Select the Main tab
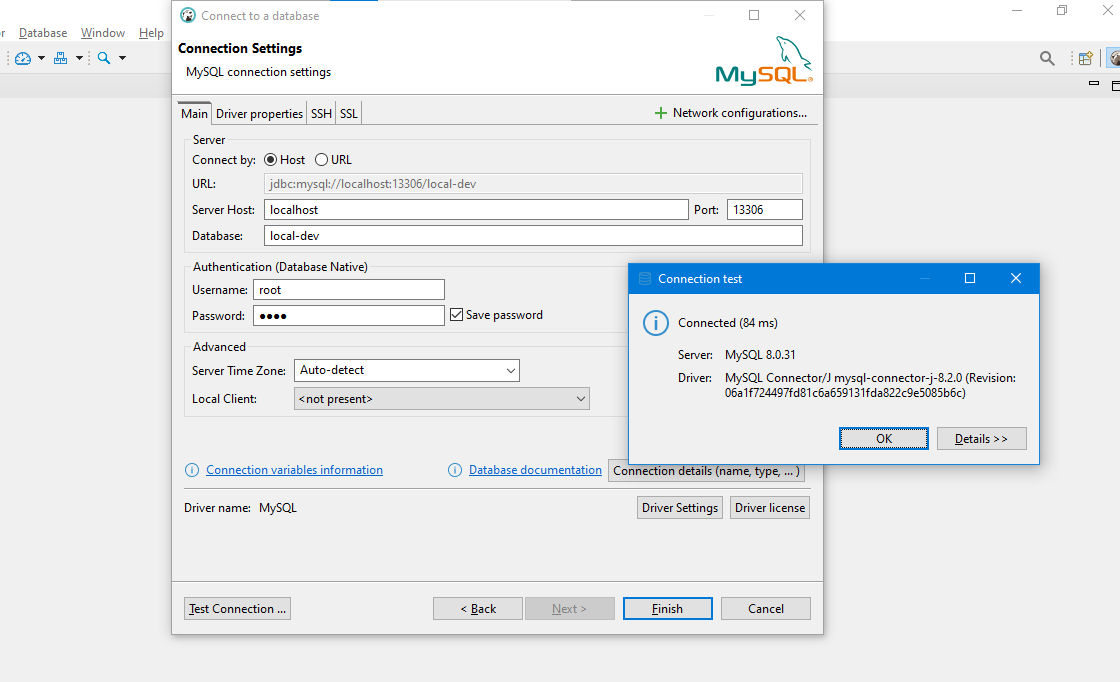 [194, 114]
